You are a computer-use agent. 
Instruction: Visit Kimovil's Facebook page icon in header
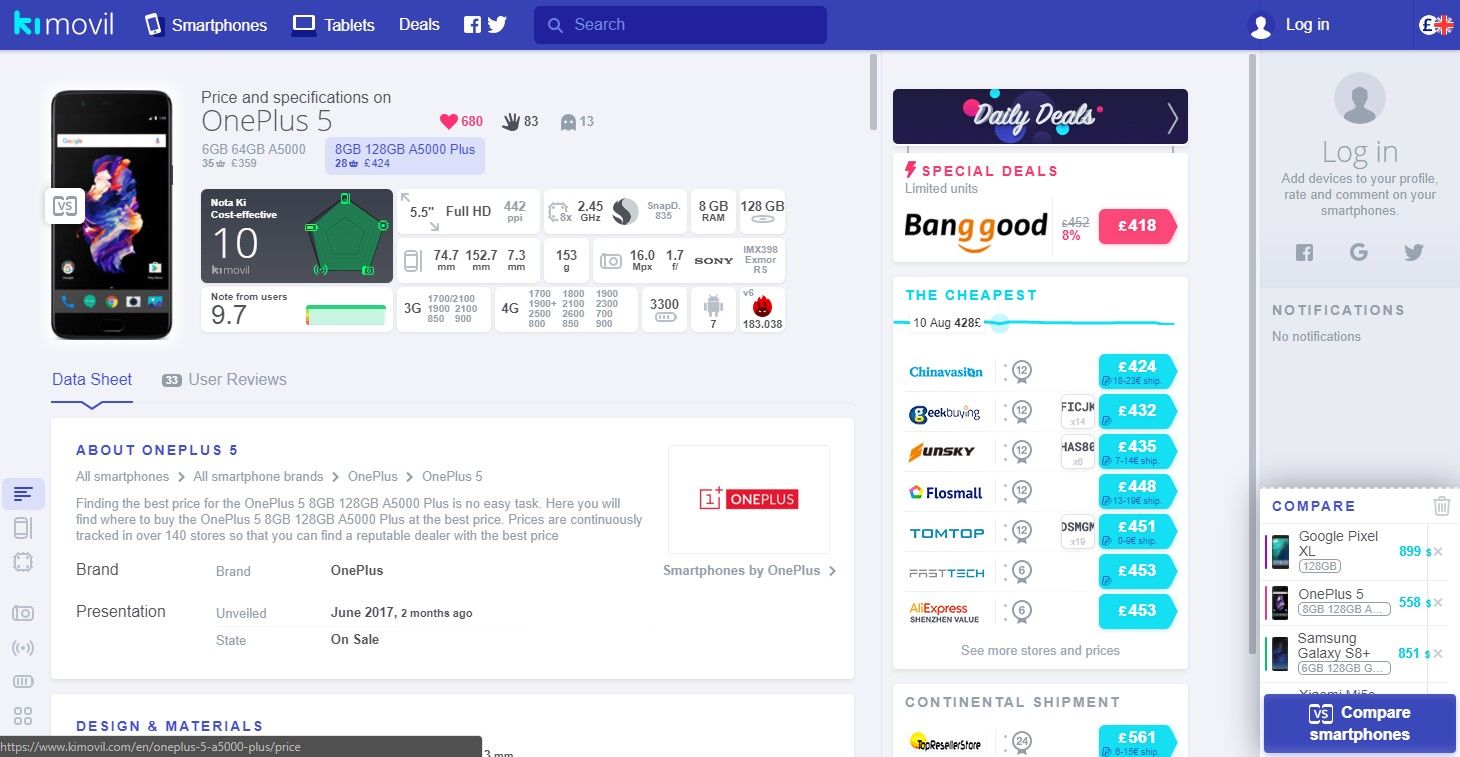[x=473, y=25]
